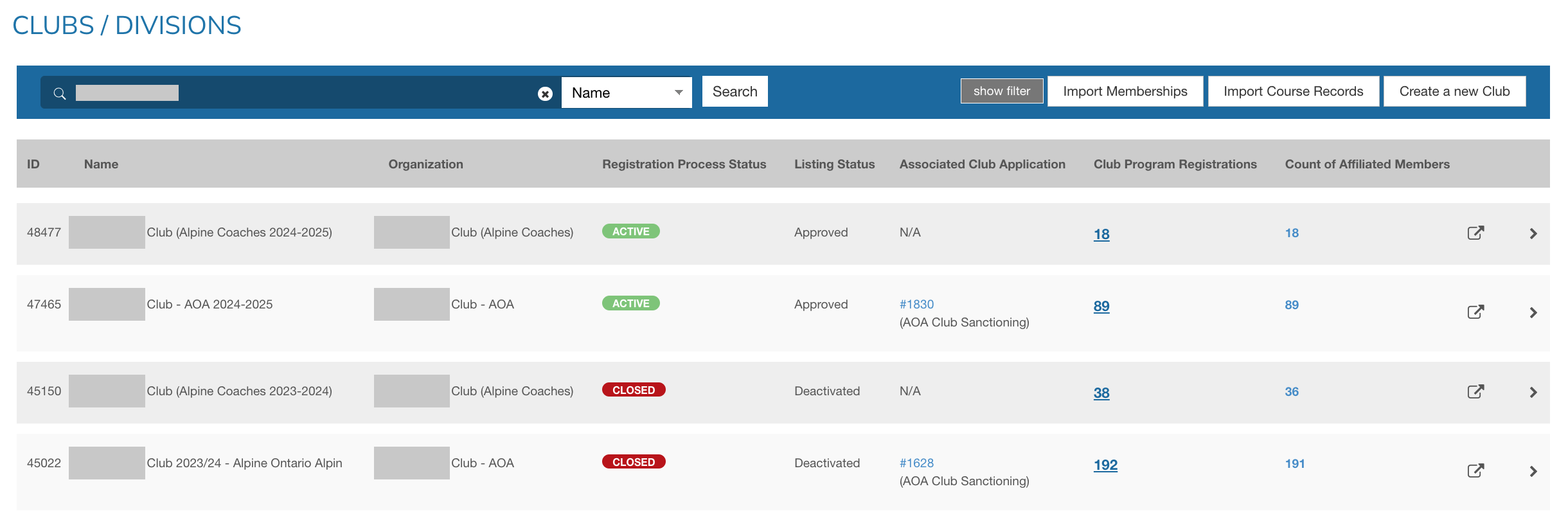Viewport: 1568px width, 518px height.
Task: Click Create a new Club button
Action: [1455, 91]
